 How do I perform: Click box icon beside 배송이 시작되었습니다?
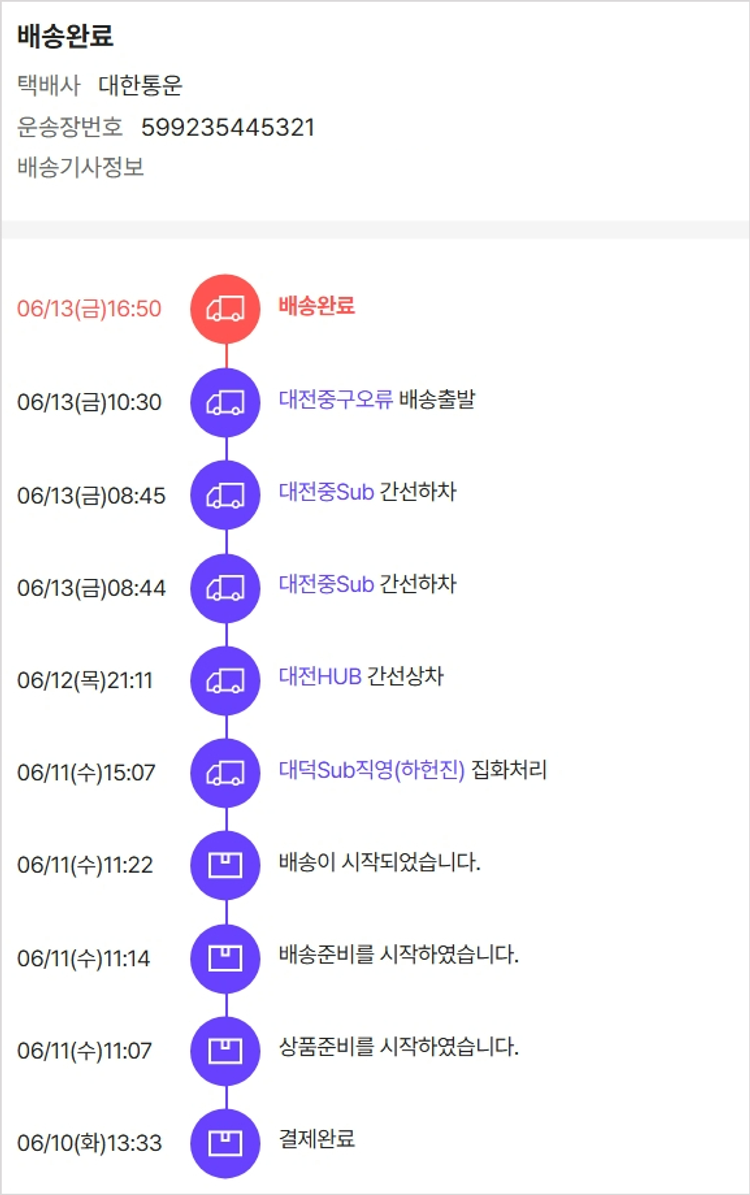225,865
